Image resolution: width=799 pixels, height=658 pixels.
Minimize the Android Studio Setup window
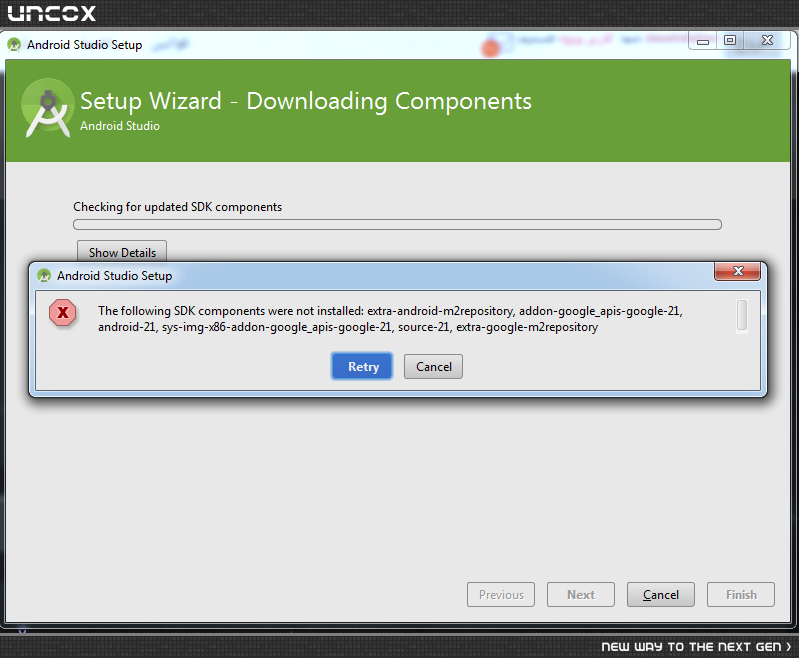703,41
